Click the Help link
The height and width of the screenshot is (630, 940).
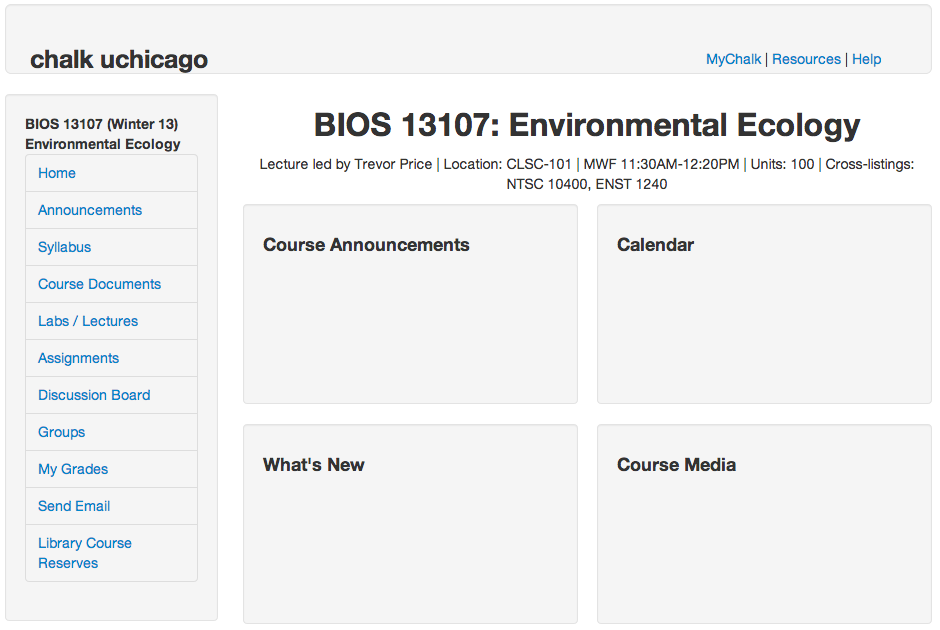[x=866, y=59]
